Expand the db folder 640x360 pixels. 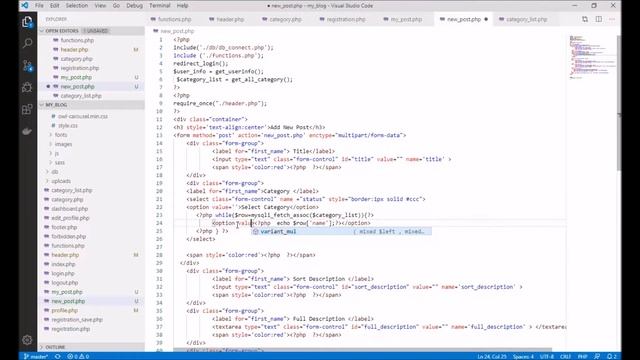point(55,172)
